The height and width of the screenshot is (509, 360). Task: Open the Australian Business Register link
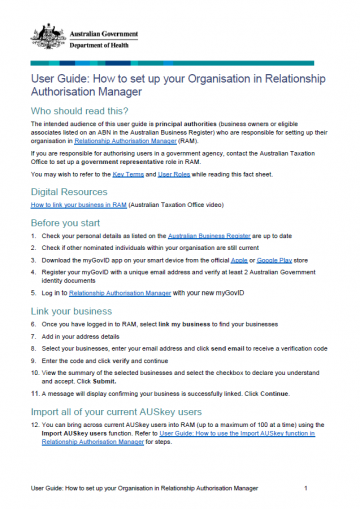tap(209, 236)
